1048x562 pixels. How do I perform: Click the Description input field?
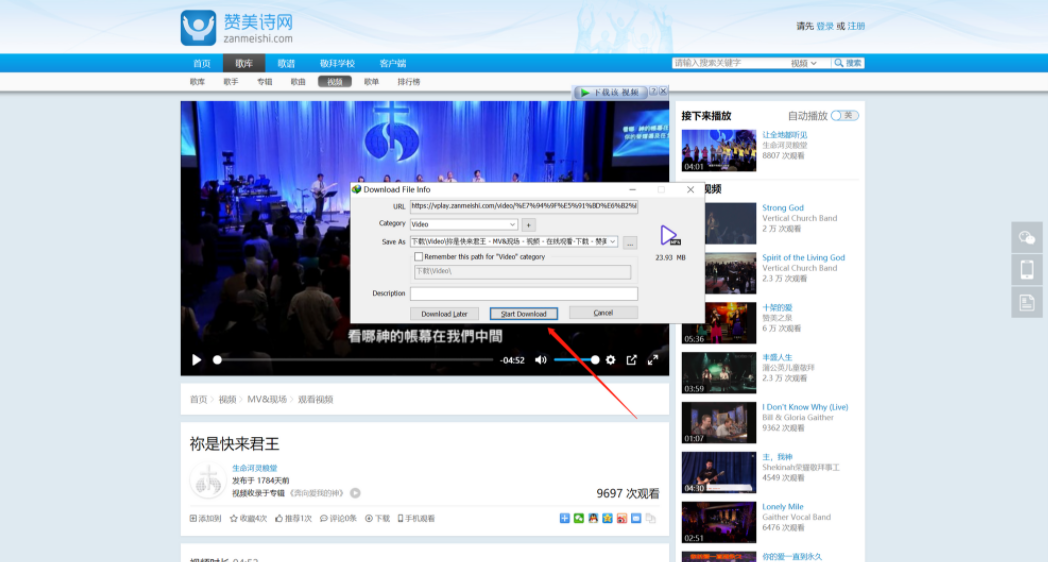[524, 293]
